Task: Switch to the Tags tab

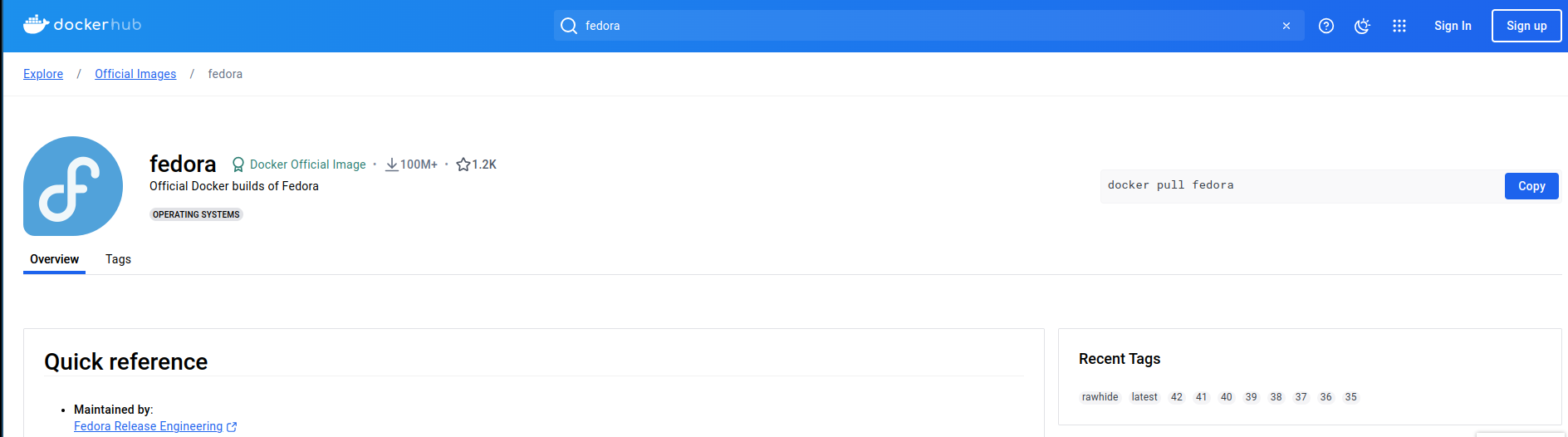Action: coord(118,259)
